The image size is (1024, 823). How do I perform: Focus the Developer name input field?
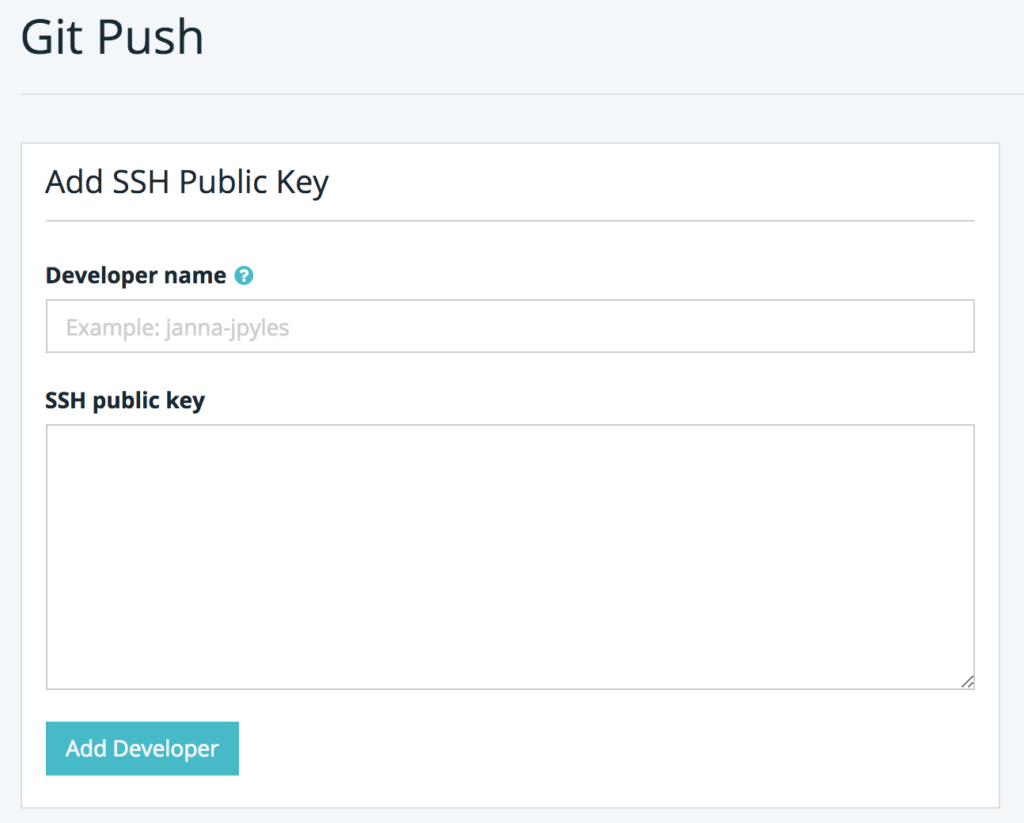(x=510, y=326)
